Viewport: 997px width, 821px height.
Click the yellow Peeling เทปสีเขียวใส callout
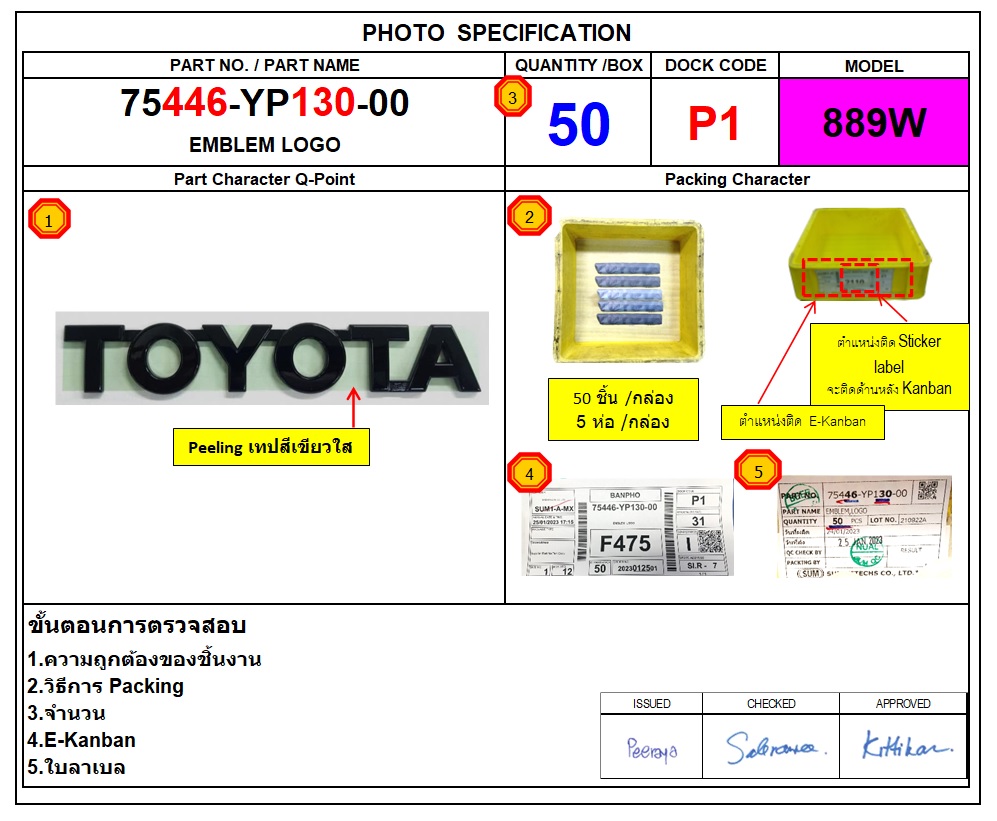pyautogui.click(x=271, y=447)
